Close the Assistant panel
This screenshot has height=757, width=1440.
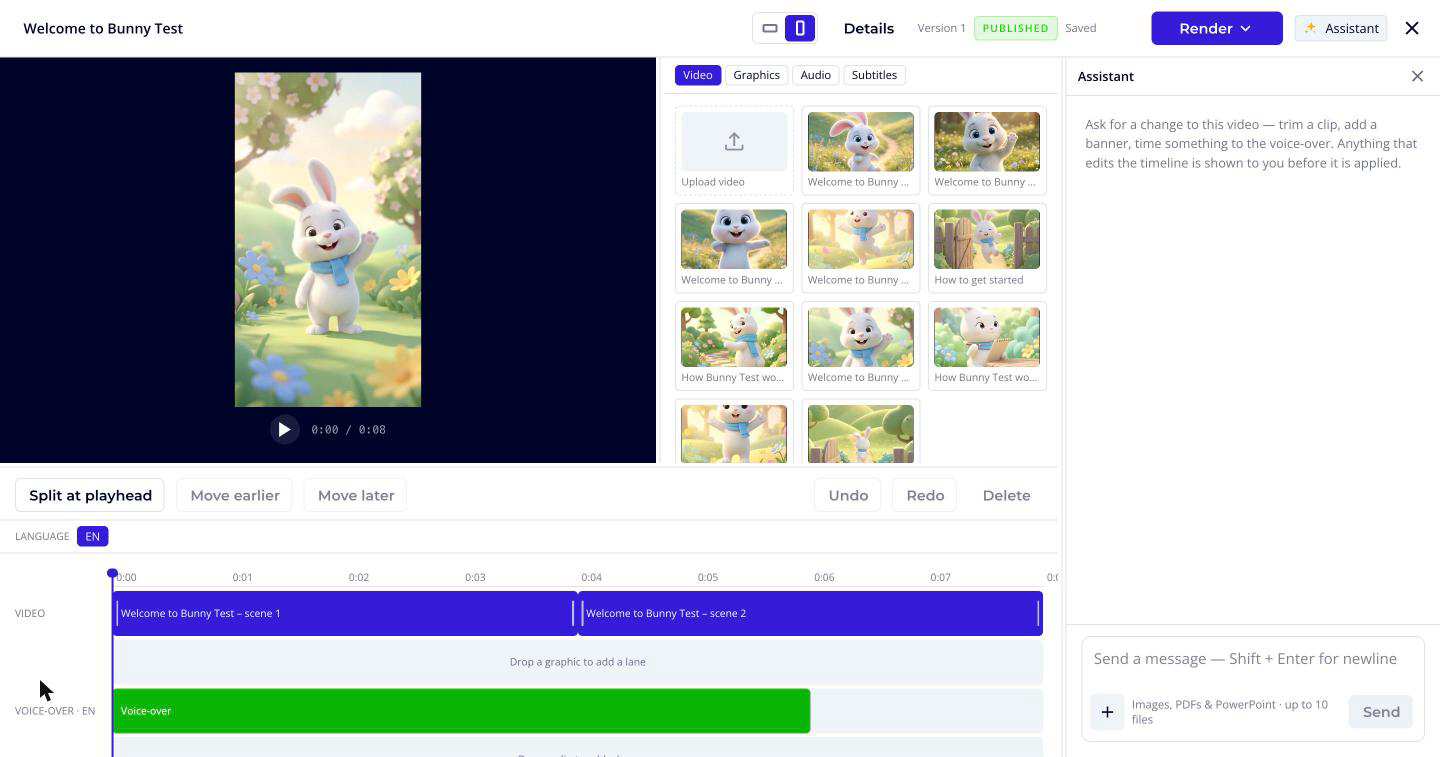(1417, 76)
